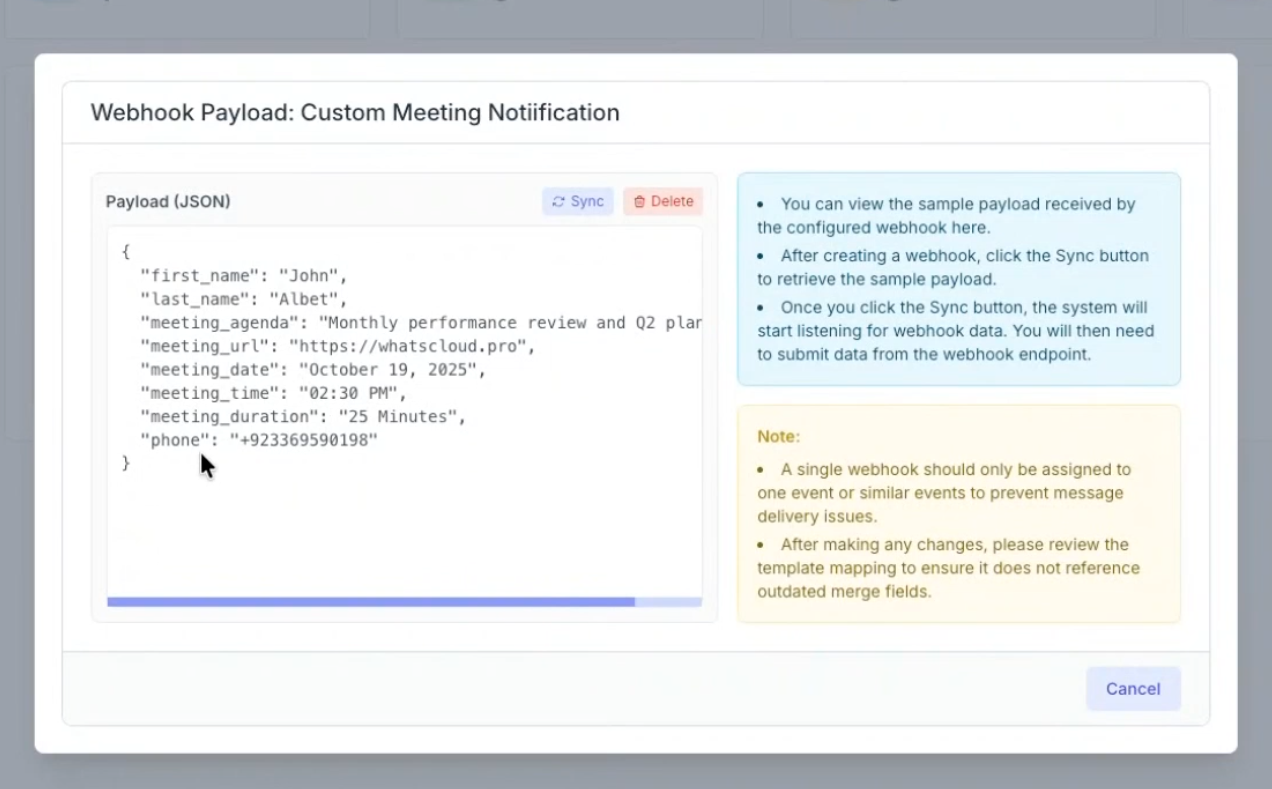This screenshot has width=1272, height=789.
Task: Cancel the webhook payload dialog
Action: (1132, 688)
